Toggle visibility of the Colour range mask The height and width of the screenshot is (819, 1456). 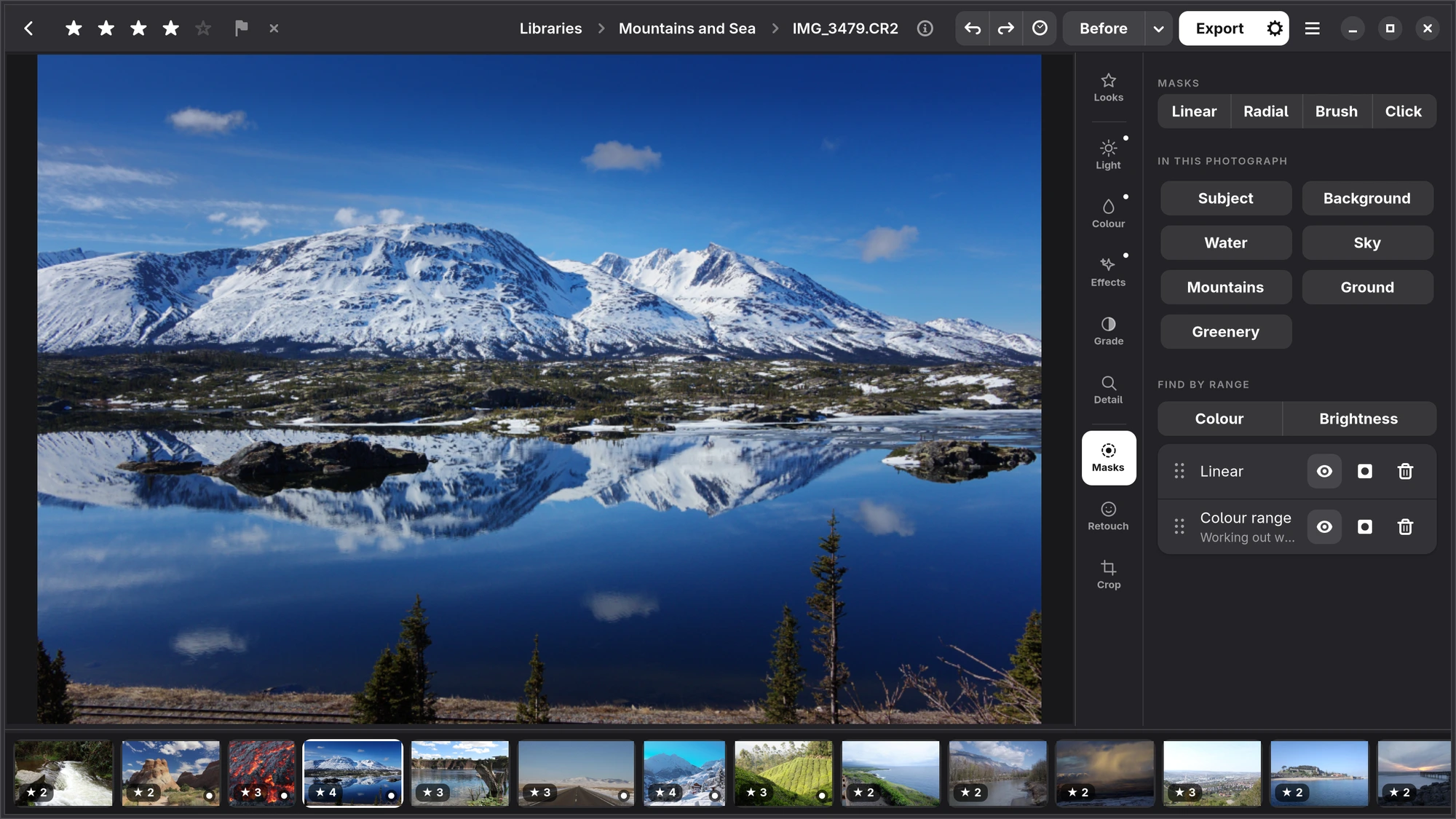coord(1324,526)
